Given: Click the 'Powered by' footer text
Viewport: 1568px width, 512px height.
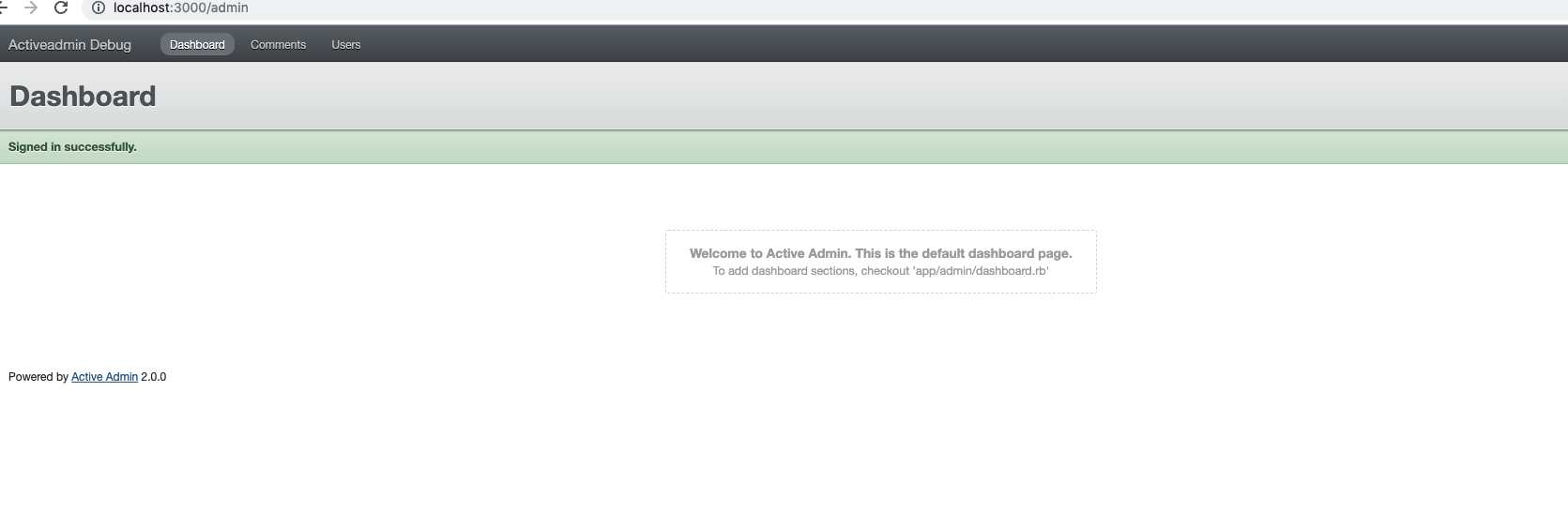Looking at the screenshot, I should [38, 377].
